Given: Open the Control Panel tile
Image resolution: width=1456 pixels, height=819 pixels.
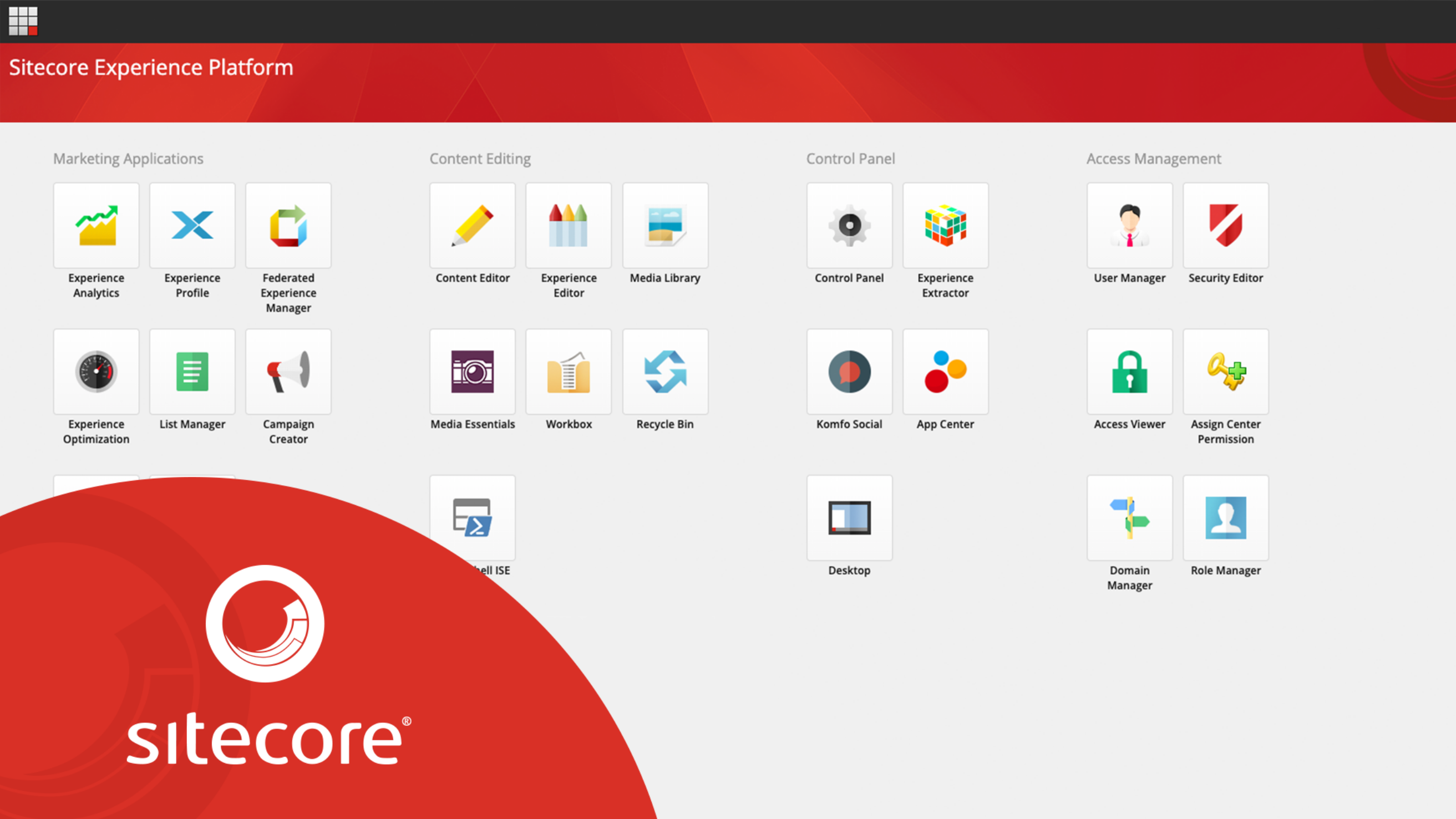Looking at the screenshot, I should [850, 225].
